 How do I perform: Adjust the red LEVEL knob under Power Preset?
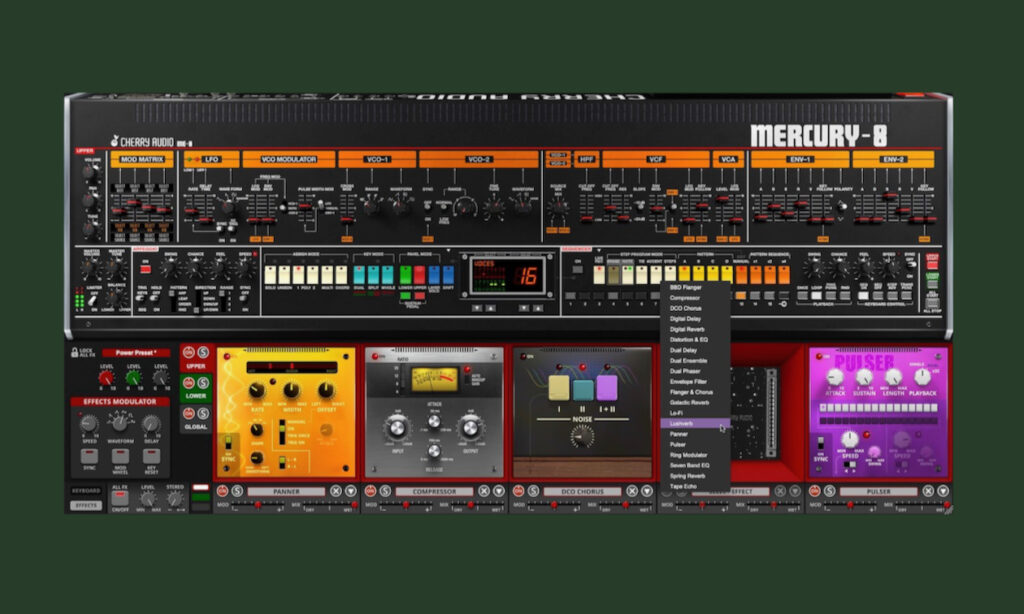point(105,378)
